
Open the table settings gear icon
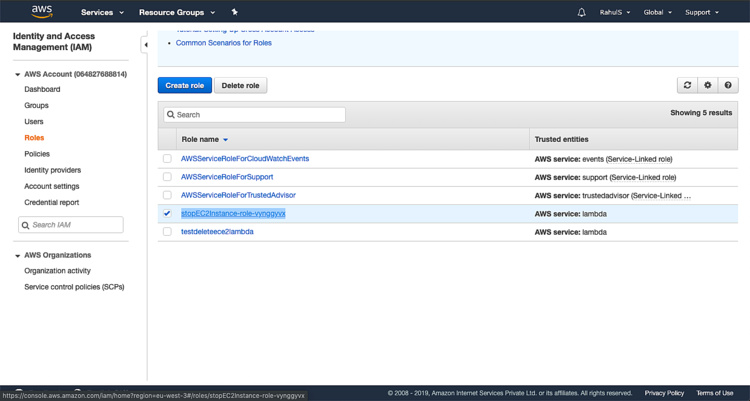click(708, 86)
